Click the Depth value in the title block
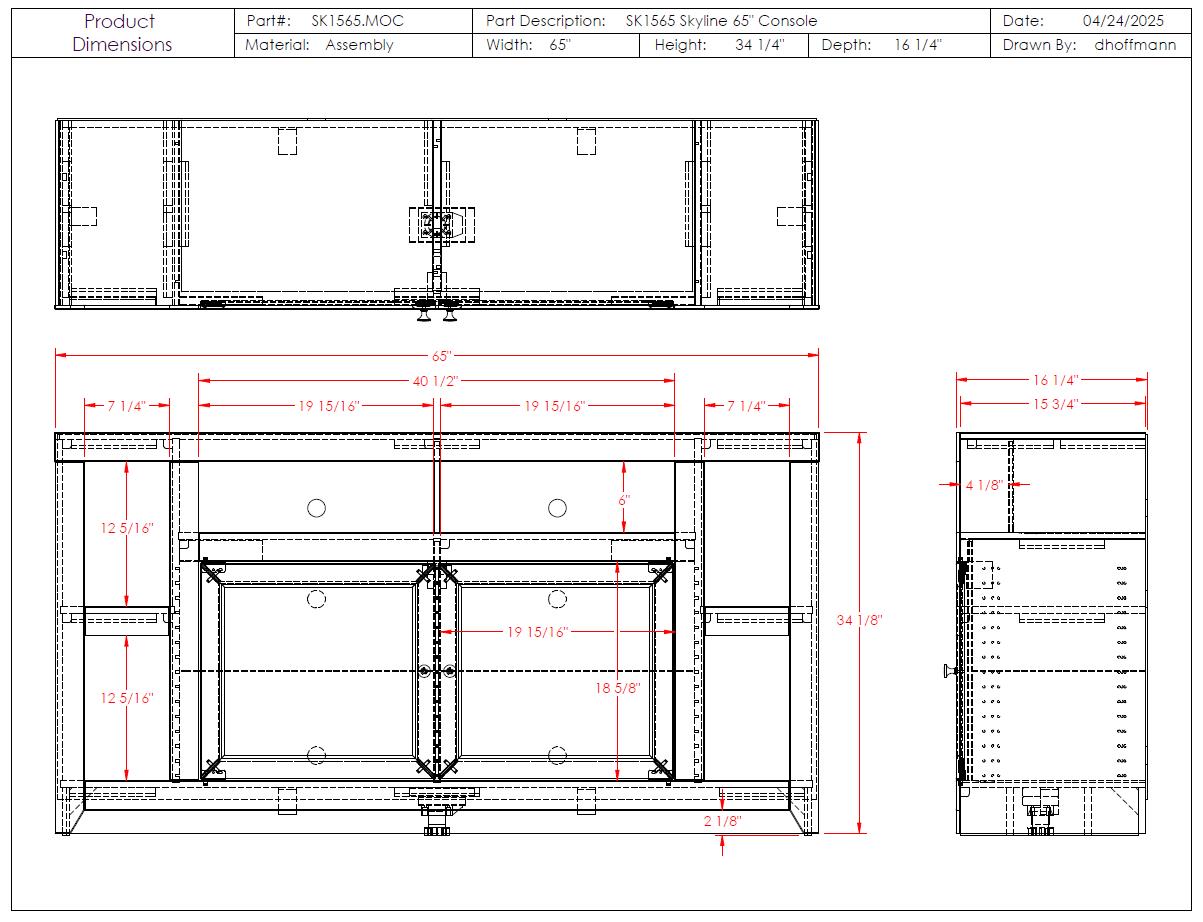The width and height of the screenshot is (1203, 922). click(918, 45)
